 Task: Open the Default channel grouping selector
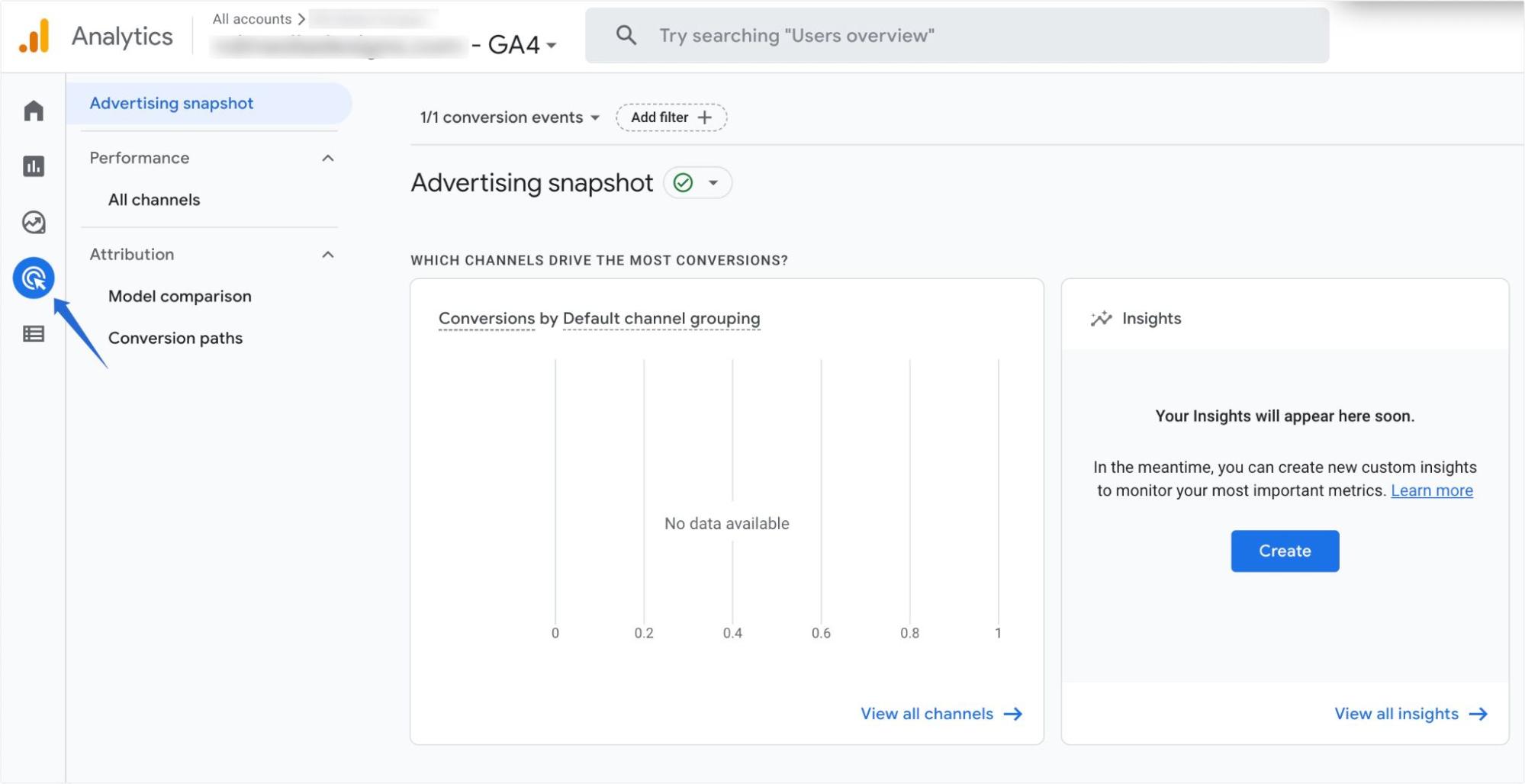pyautogui.click(x=661, y=319)
